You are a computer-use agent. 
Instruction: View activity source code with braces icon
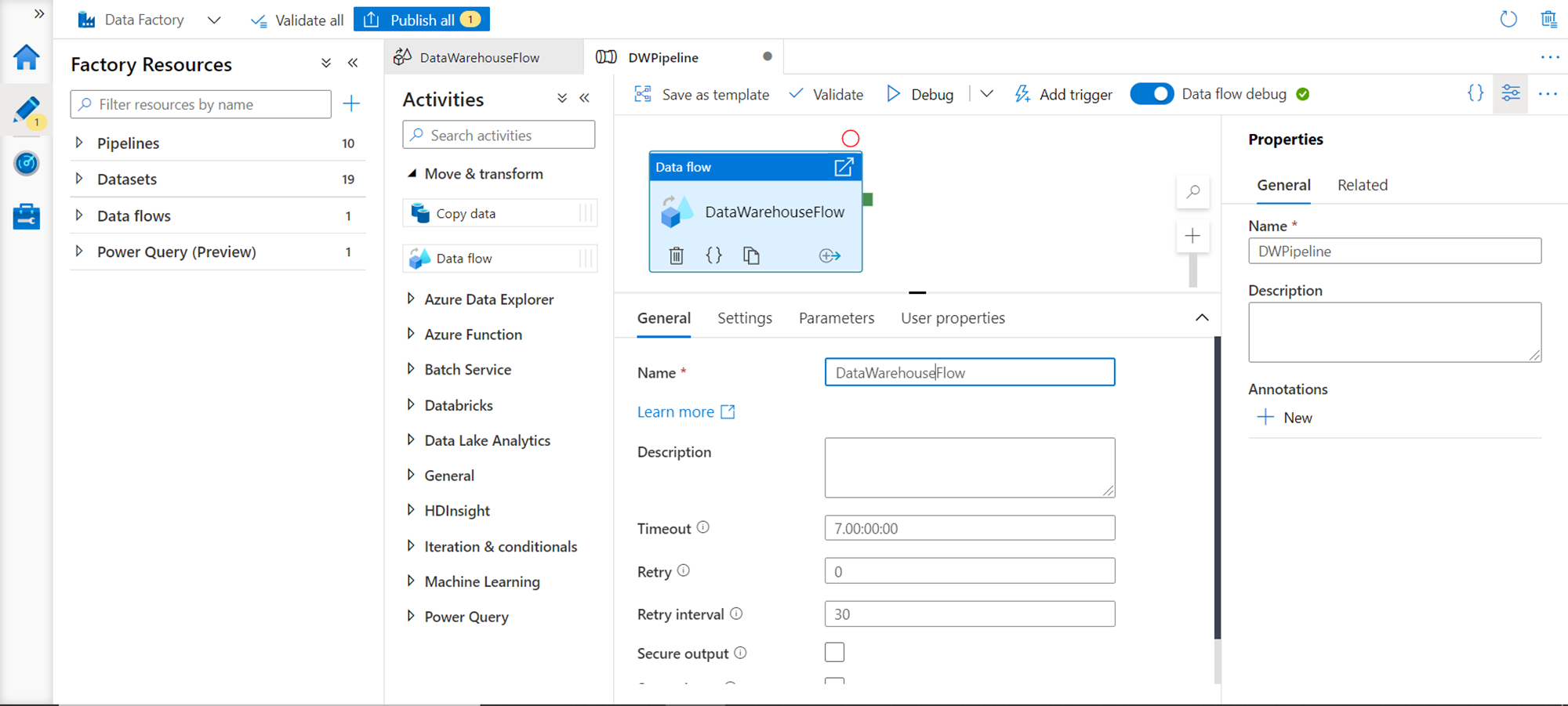713,255
